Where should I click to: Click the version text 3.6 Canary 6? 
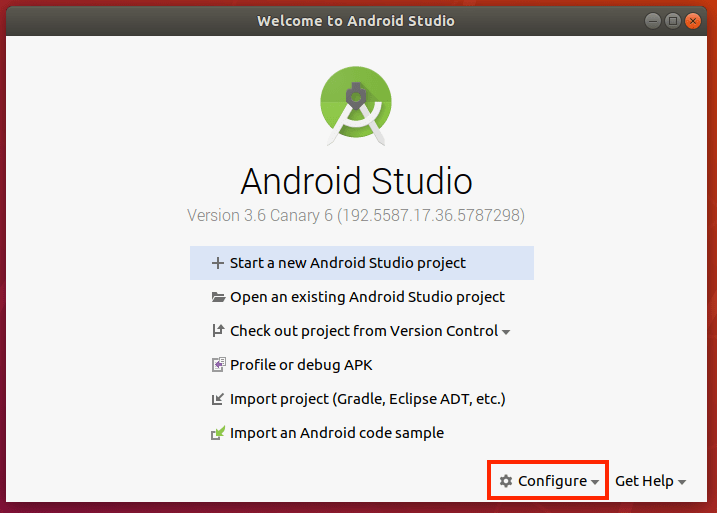tap(356, 215)
